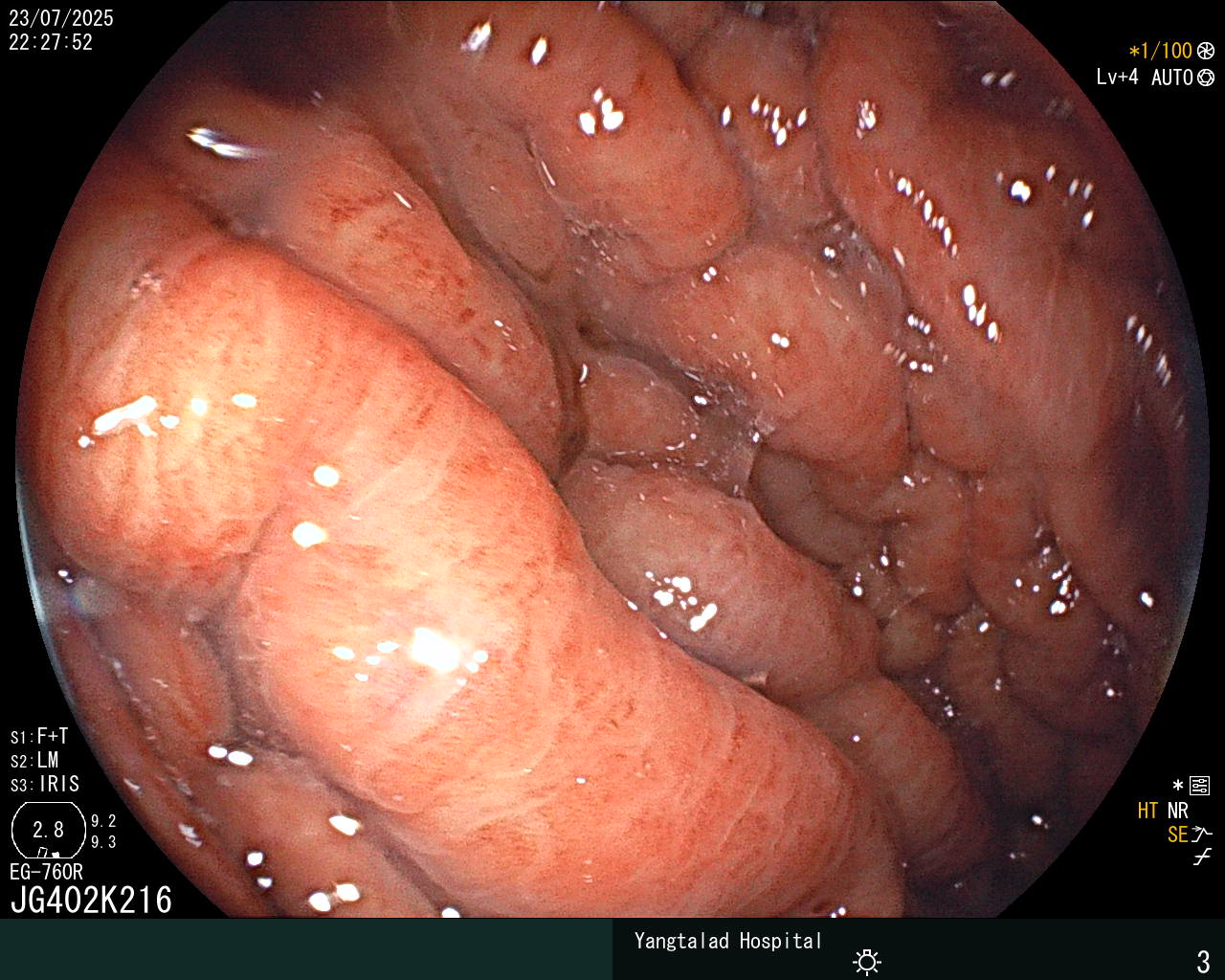Click the time 22:27:52

click(x=51, y=42)
